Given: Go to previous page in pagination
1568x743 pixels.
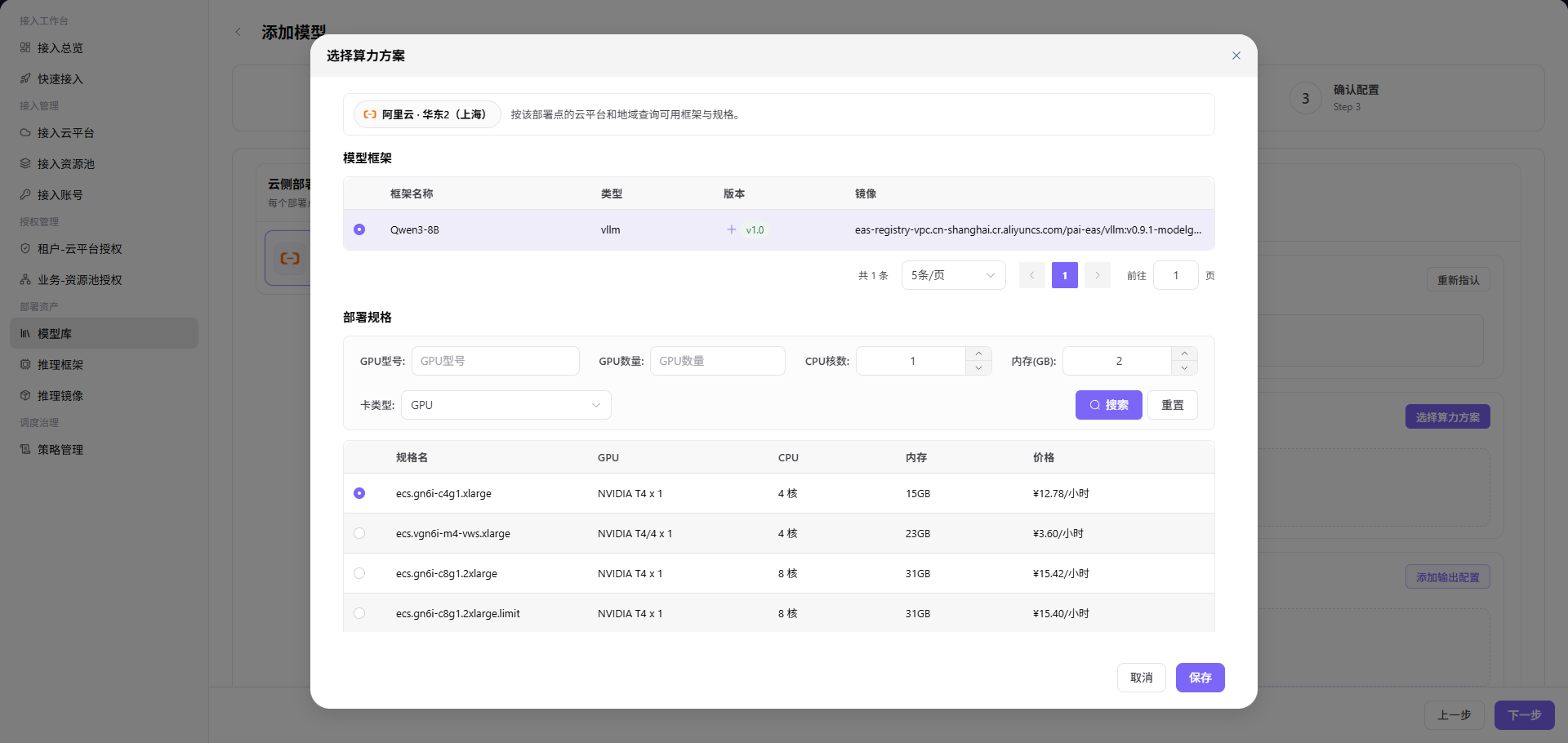Looking at the screenshot, I should tap(1032, 275).
